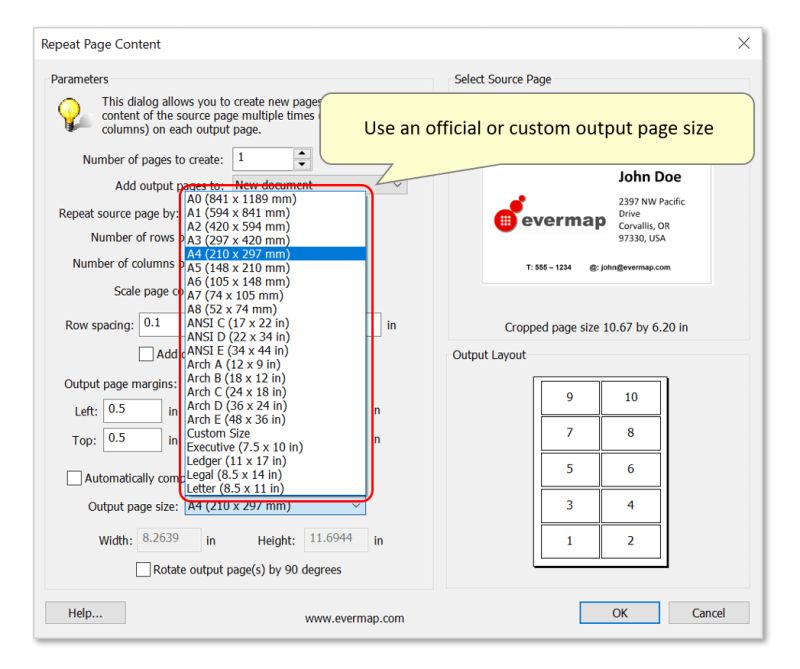800x669 pixels.
Task: Open the Add output pages to dropdown
Action: point(398,185)
